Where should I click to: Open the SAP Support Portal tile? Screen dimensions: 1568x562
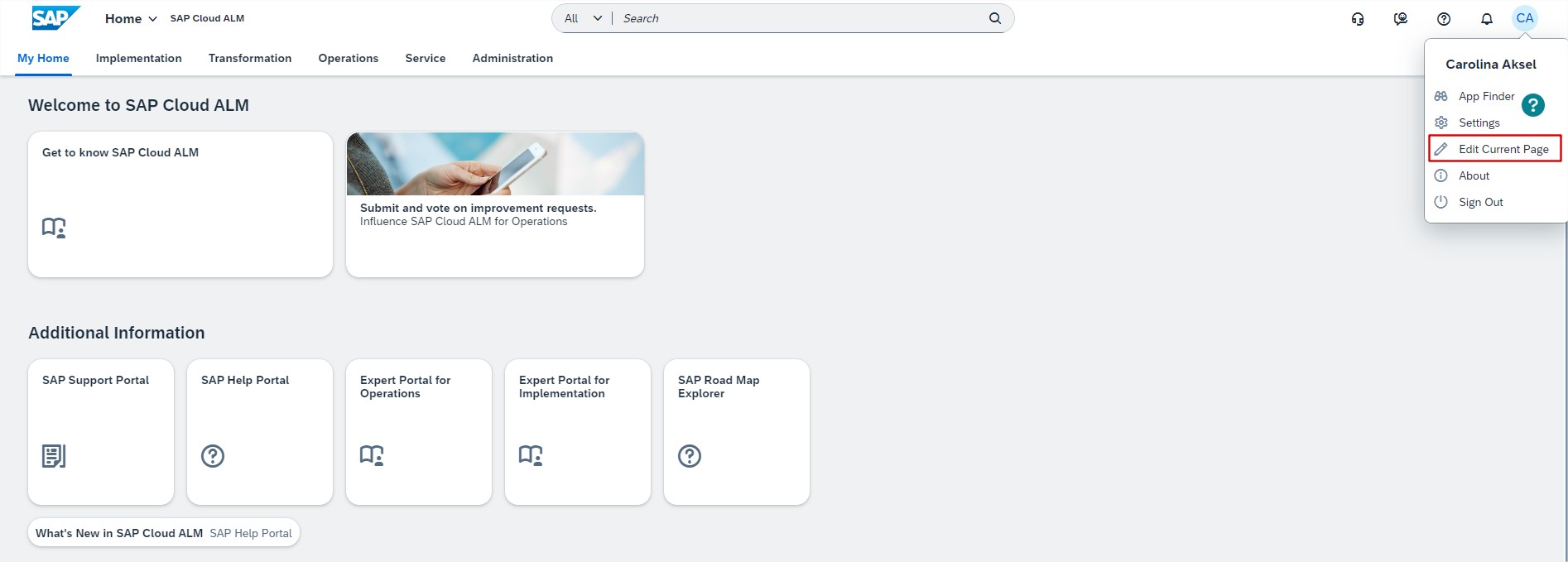pos(101,431)
